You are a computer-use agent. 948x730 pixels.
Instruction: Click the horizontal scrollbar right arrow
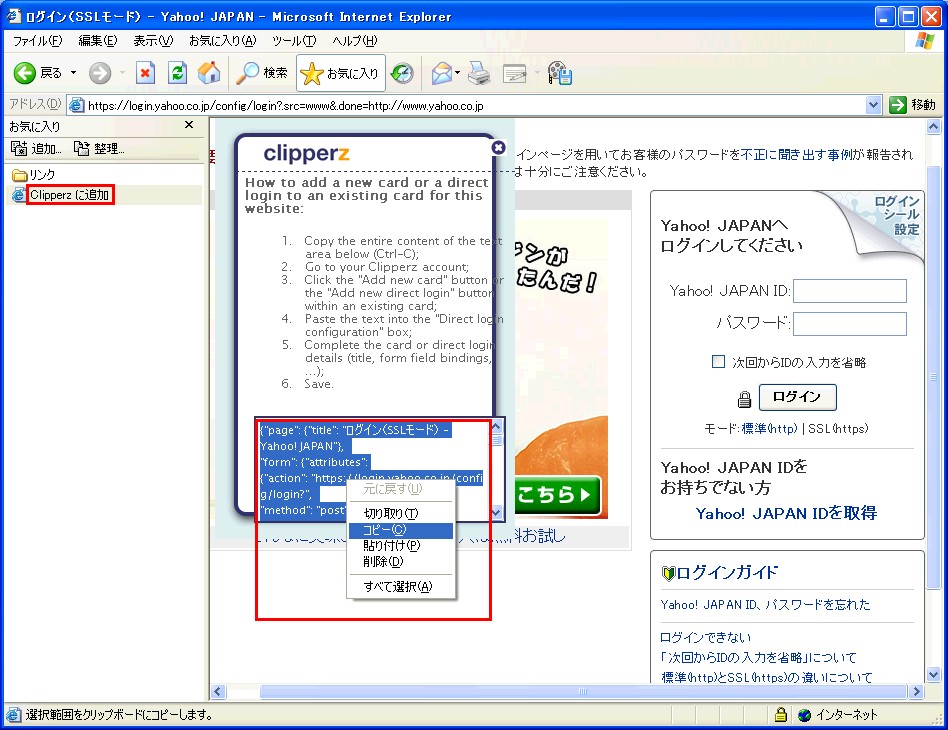917,691
